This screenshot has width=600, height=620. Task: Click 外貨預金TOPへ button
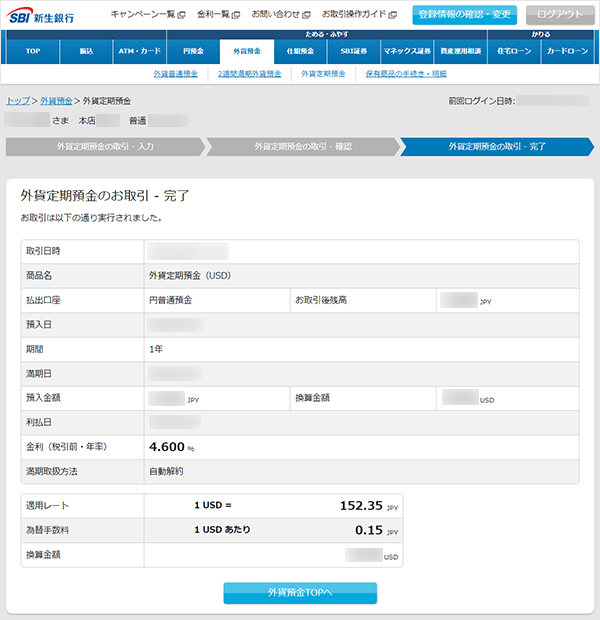(299, 593)
